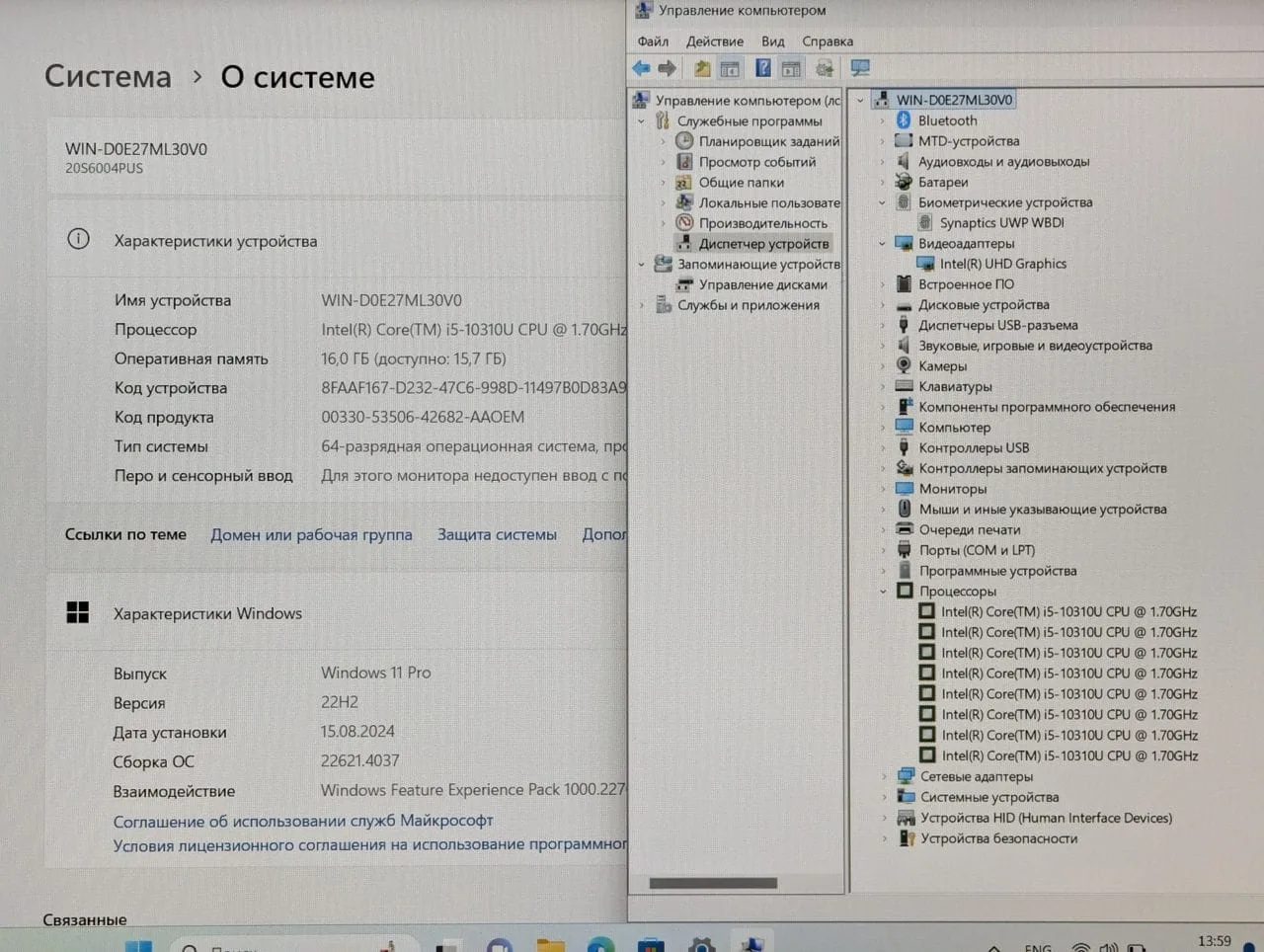The width and height of the screenshot is (1264, 952).
Task: Select Intel(R) UHD Graphics adapter
Action: pos(1002,264)
